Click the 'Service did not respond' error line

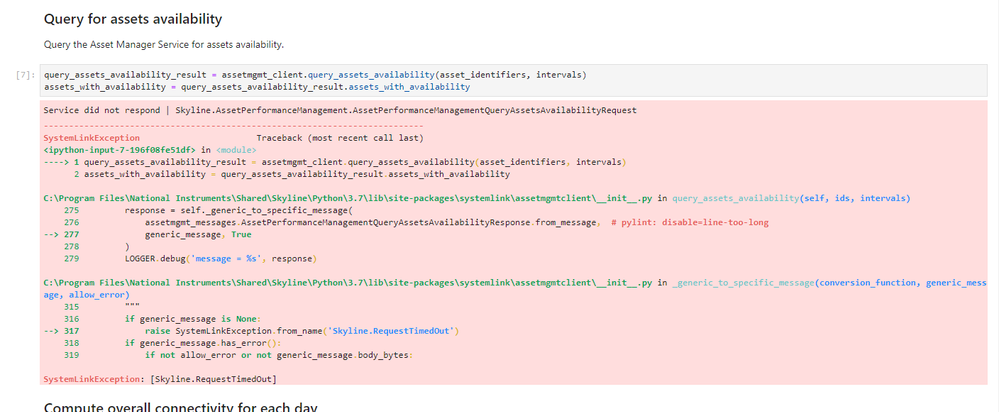coord(340,110)
